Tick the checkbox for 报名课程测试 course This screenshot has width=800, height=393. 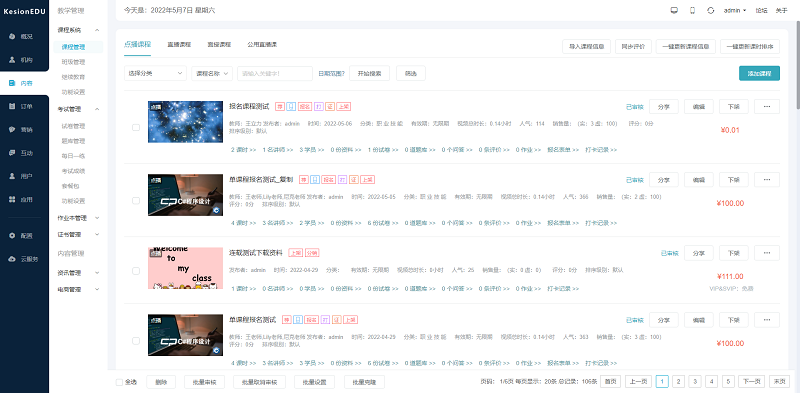click(136, 128)
